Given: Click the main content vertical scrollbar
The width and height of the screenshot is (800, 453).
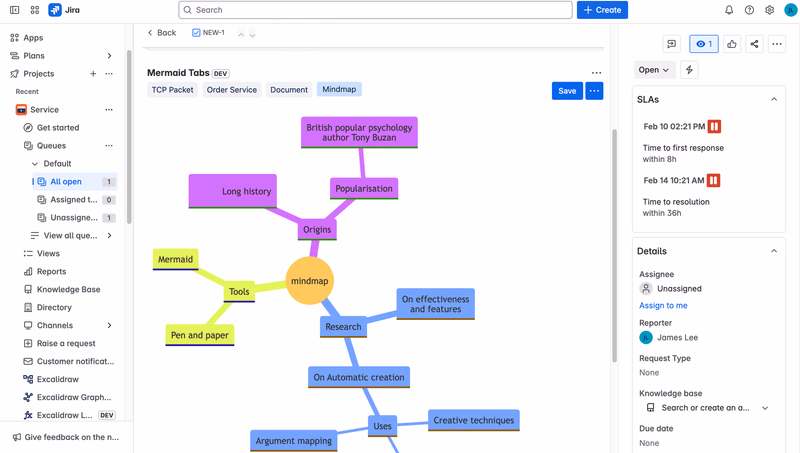Looking at the screenshot, I should click(x=614, y=245).
